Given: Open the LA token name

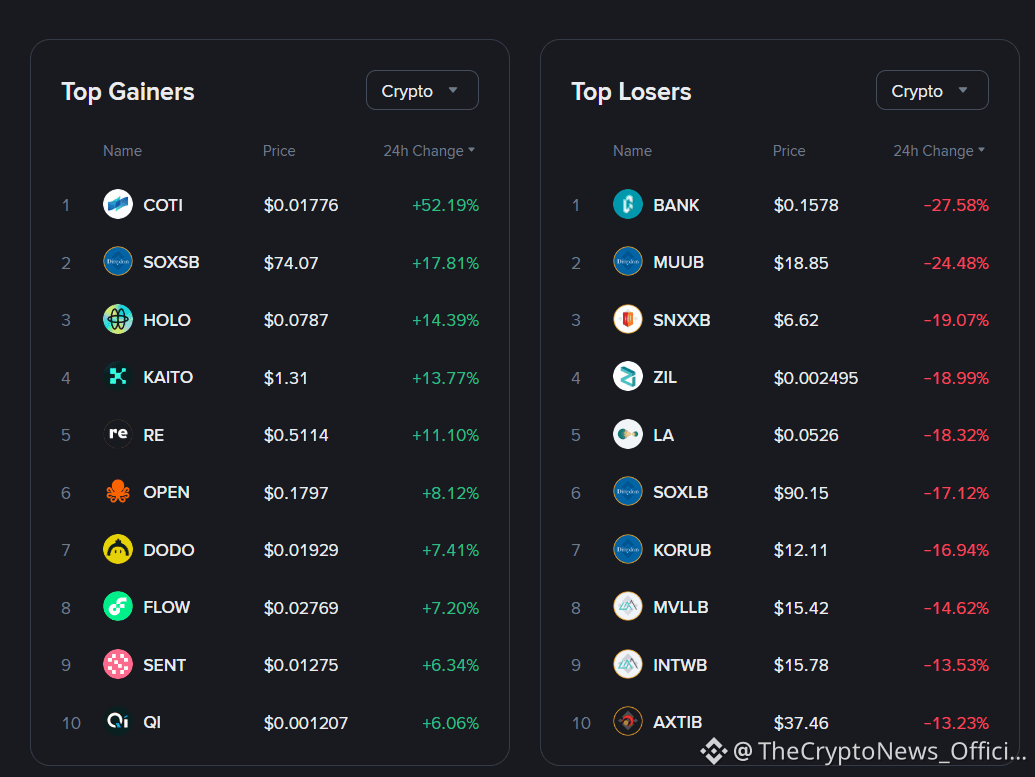Looking at the screenshot, I should pyautogui.click(x=664, y=435).
